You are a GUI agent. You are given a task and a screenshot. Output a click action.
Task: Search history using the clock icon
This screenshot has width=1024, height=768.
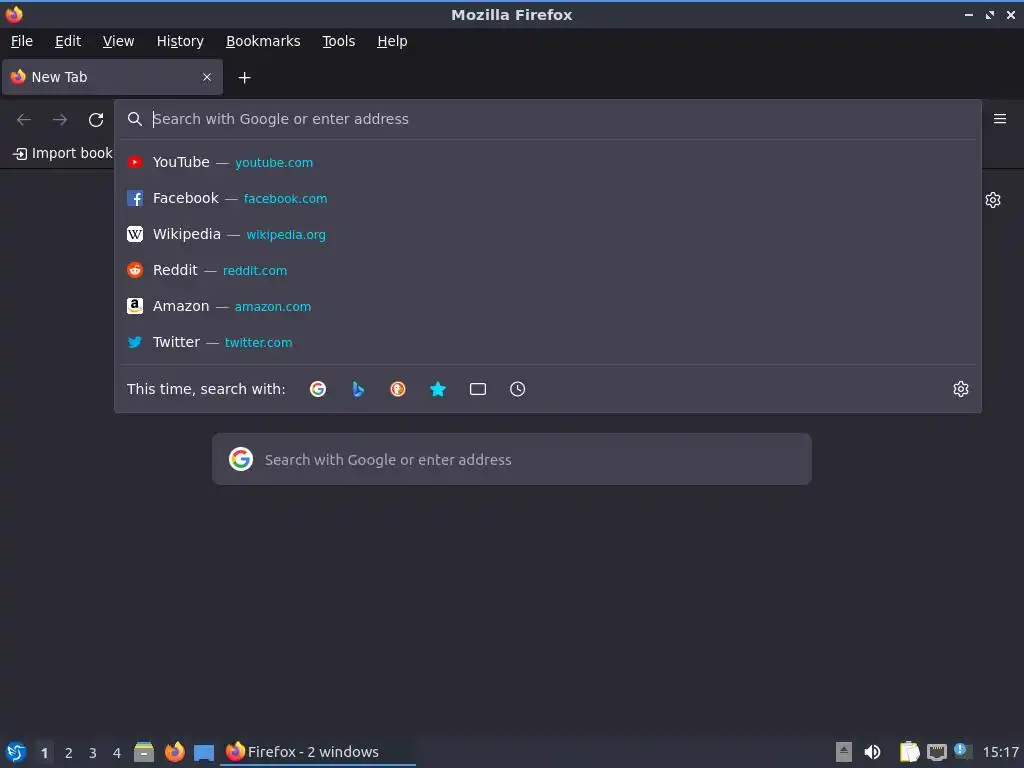click(x=517, y=389)
